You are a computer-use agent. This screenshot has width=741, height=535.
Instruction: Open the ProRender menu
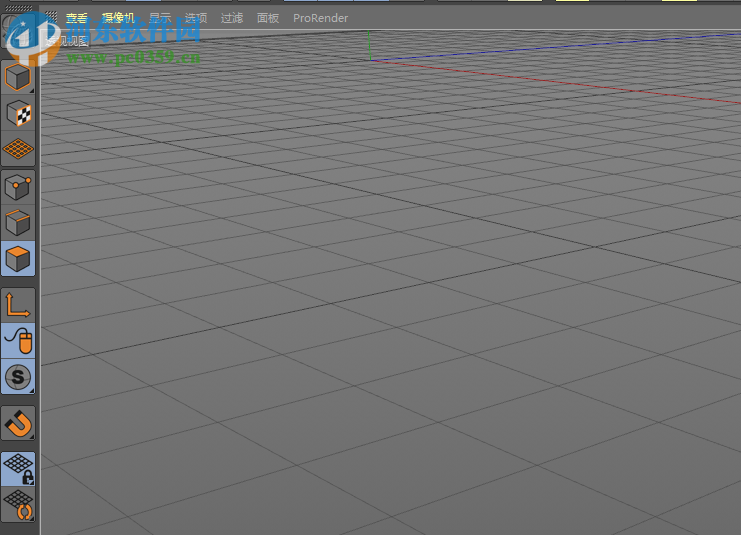[x=320, y=18]
